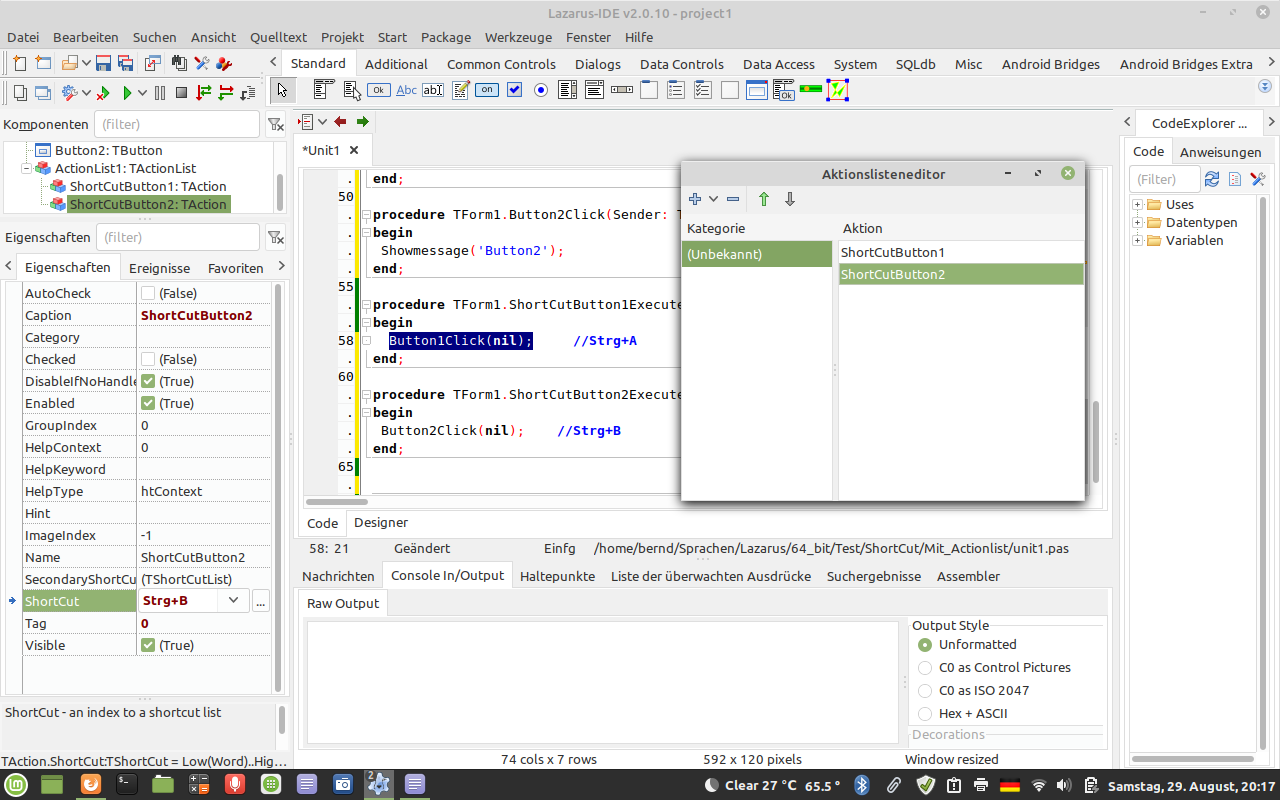Toggle the Checked property checkbox
Image resolution: width=1280 pixels, height=800 pixels.
click(x=148, y=359)
